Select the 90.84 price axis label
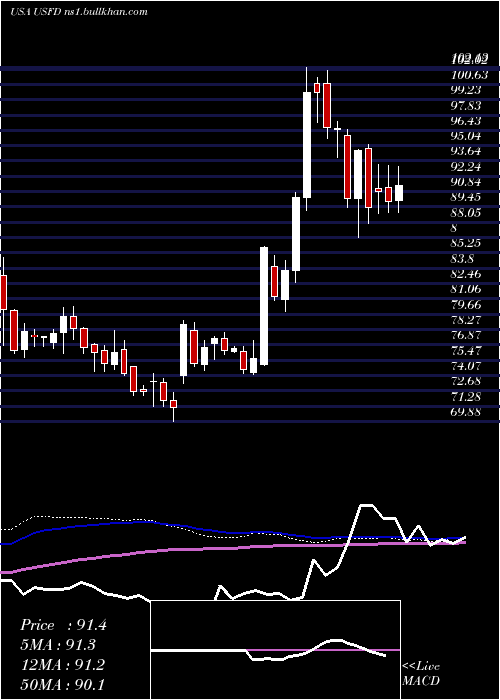The image size is (500, 700). point(466,182)
